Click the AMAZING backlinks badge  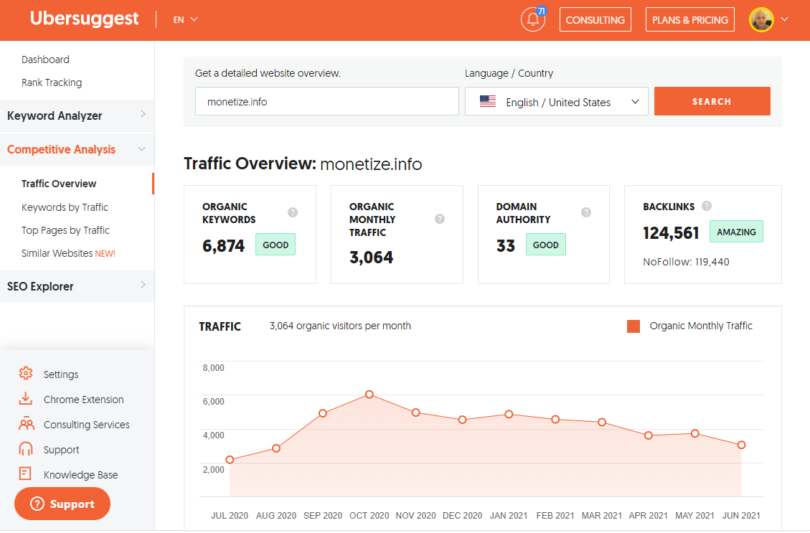[x=736, y=232]
